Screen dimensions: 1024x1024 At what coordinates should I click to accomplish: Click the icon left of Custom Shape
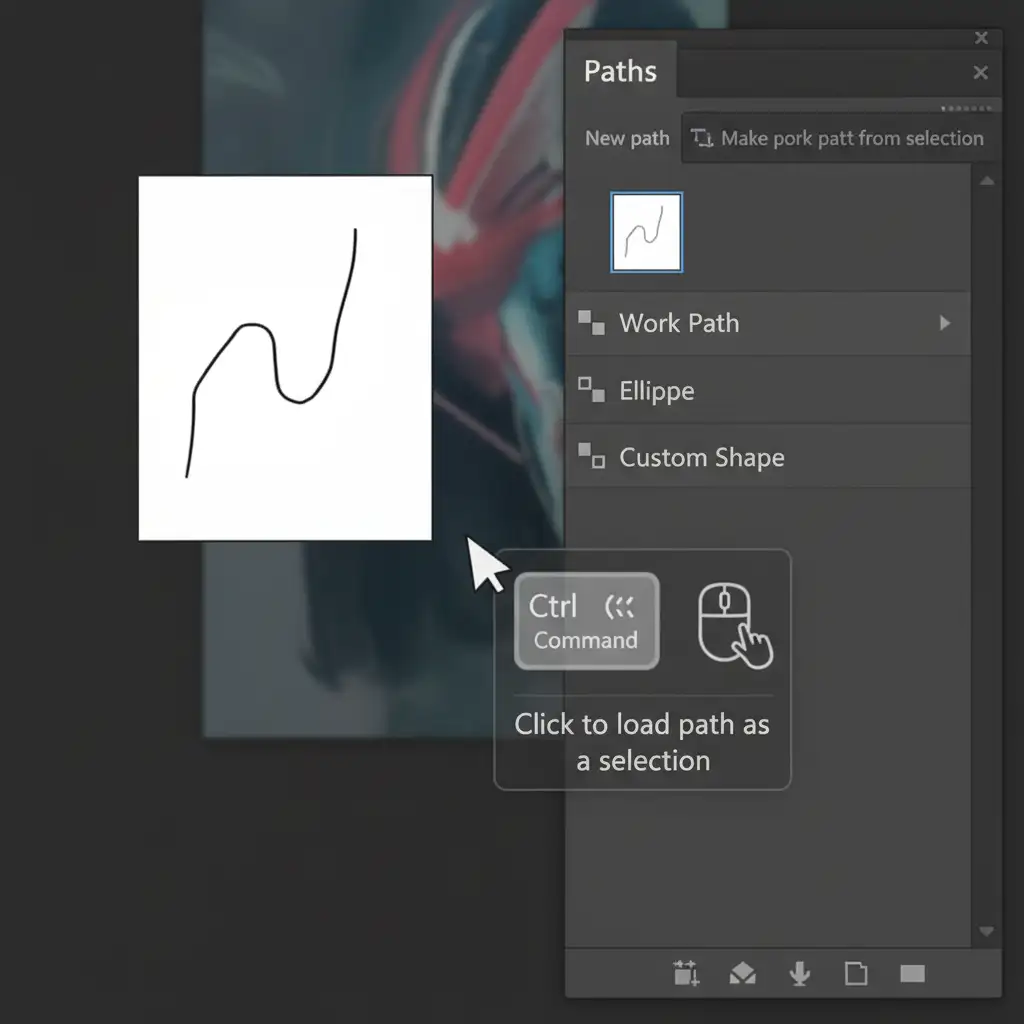pos(591,457)
